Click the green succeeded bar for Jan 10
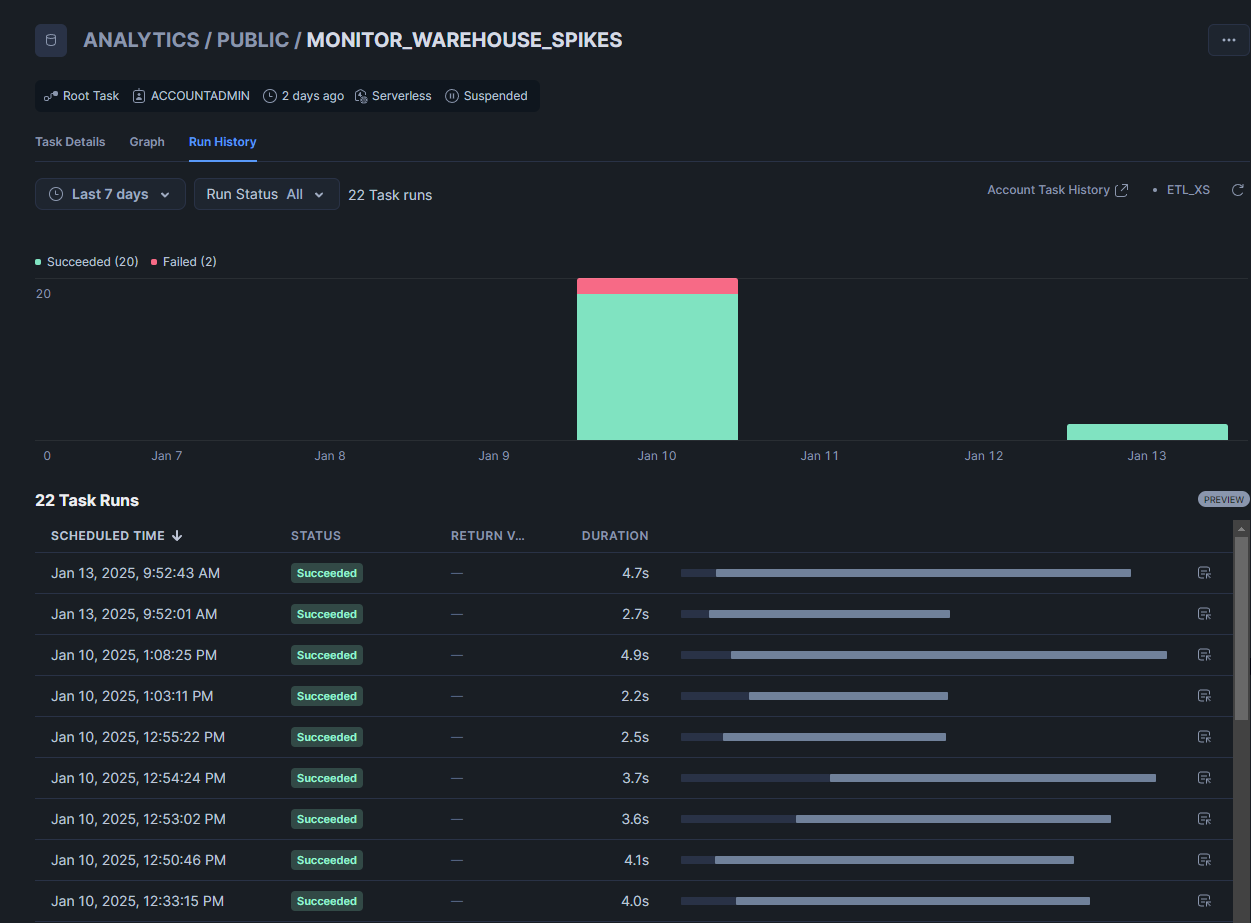The image size is (1251, 923). (657, 367)
